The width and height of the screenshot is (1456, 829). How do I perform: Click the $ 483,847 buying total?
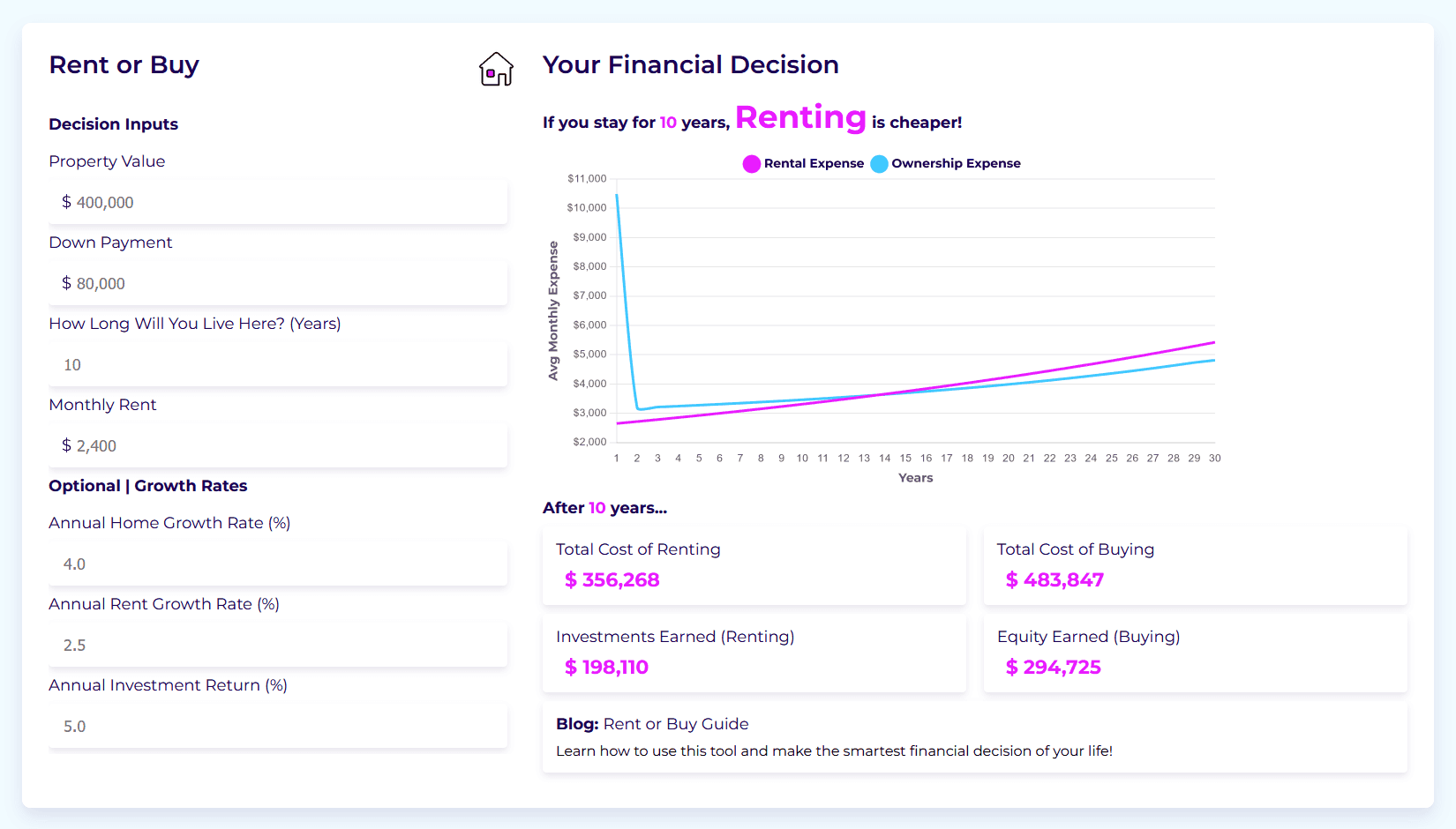(x=1054, y=580)
